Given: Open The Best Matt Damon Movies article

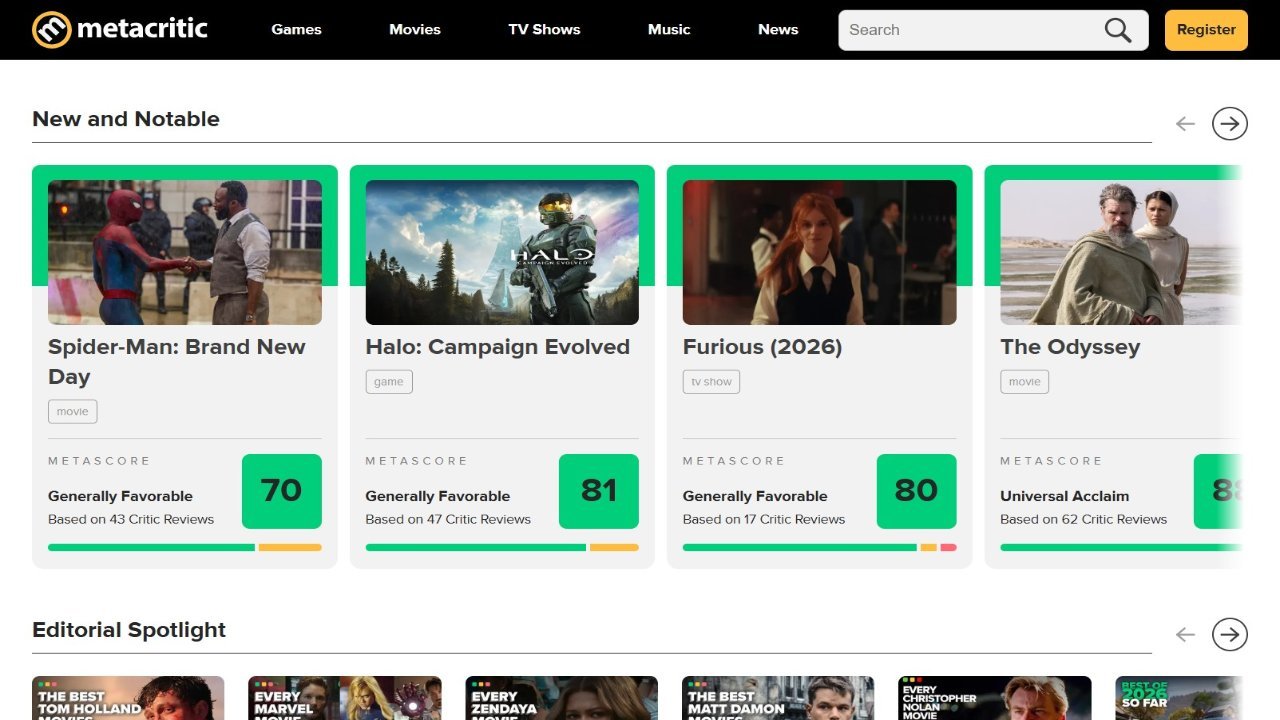Looking at the screenshot, I should coord(778,698).
